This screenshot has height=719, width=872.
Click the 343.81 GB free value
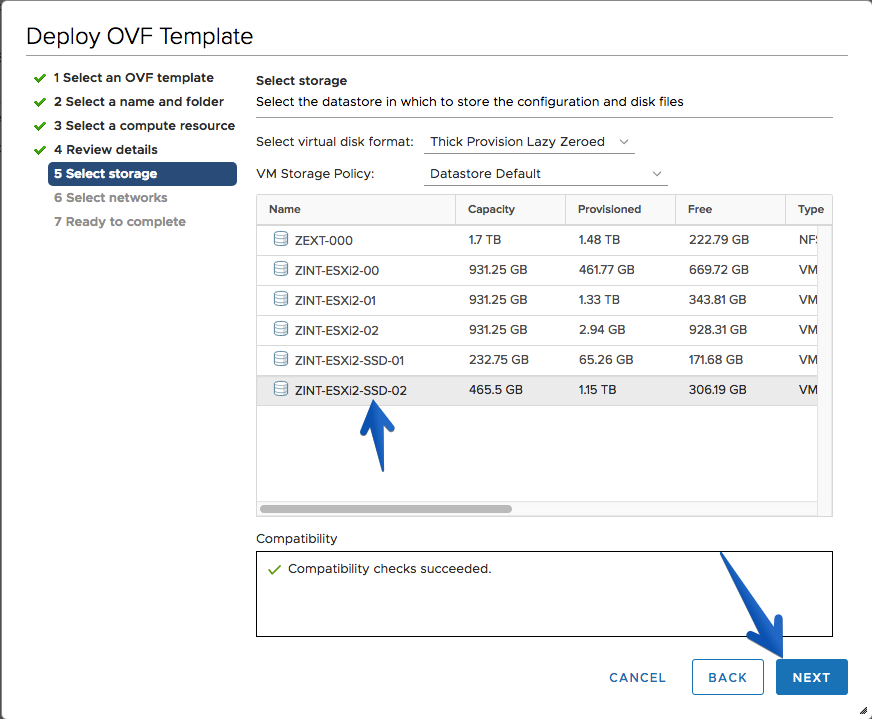(x=717, y=300)
